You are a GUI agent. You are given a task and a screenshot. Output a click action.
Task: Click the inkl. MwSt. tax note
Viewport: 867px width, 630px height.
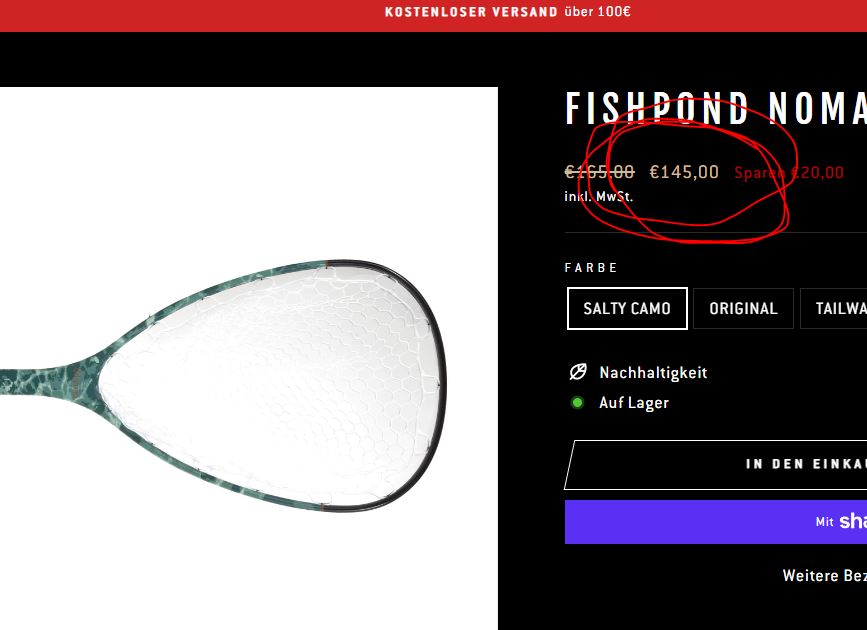pyautogui.click(x=599, y=196)
